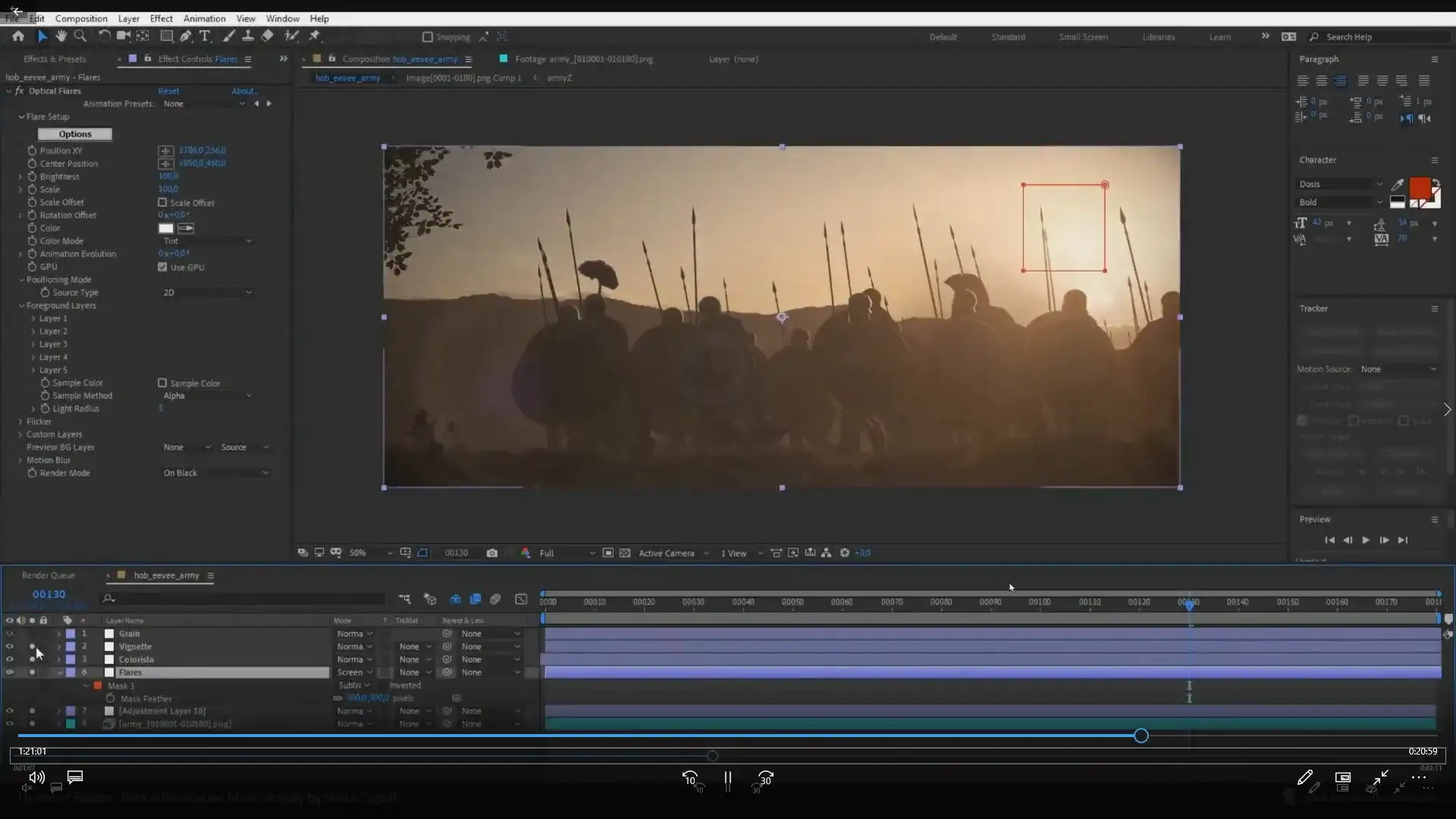Select the Pen tool
This screenshot has height=819, width=1456.
186,36
